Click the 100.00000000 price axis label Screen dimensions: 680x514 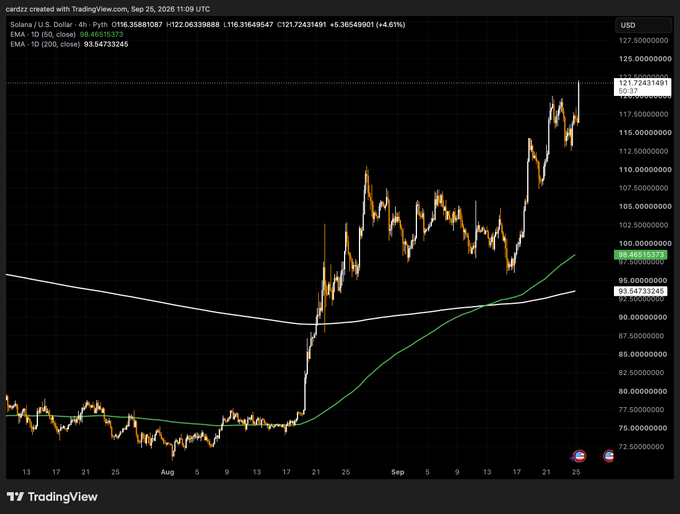(645, 243)
